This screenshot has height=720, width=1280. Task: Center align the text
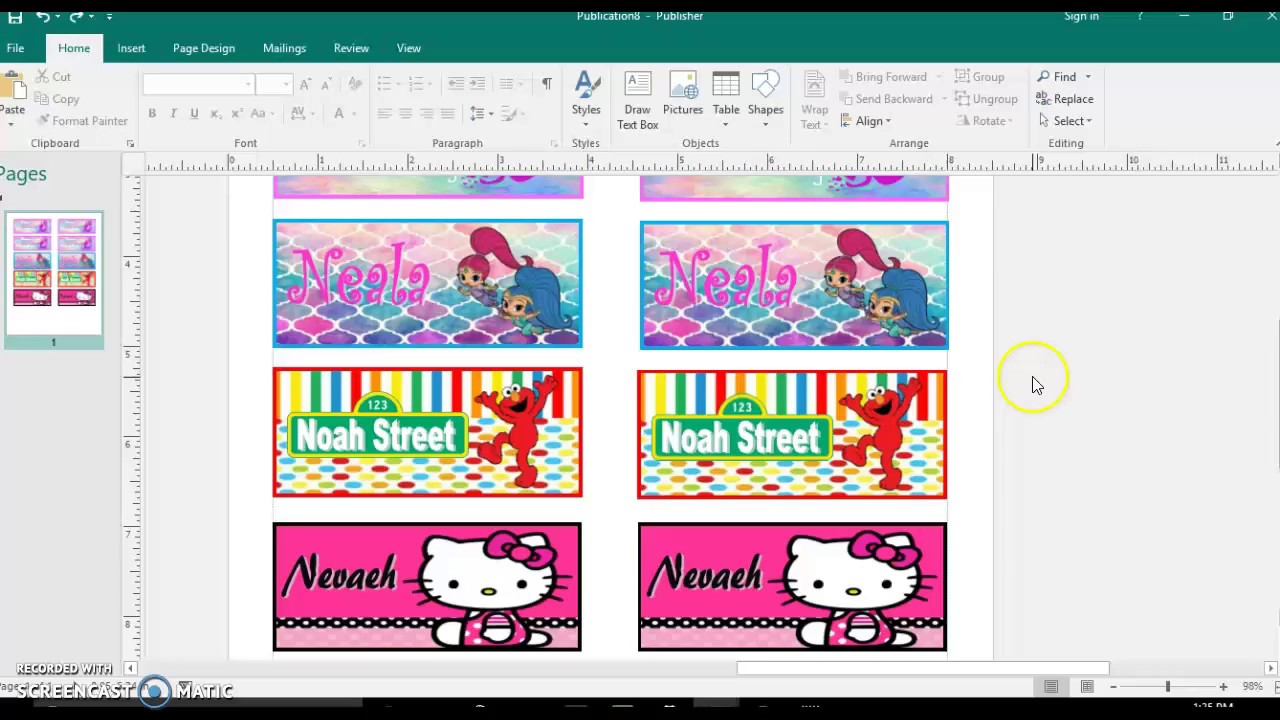405,114
